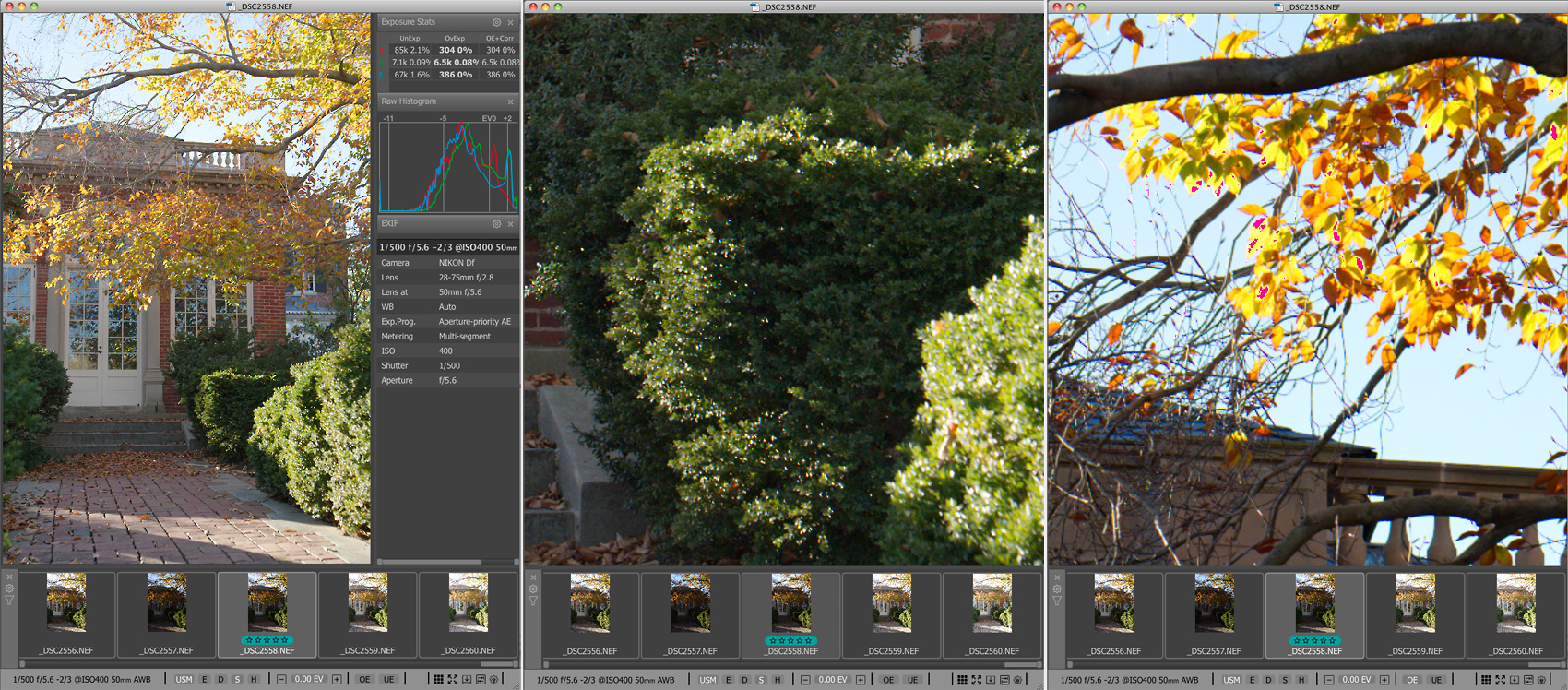Toggle OE overexposure display in right window

1411,680
